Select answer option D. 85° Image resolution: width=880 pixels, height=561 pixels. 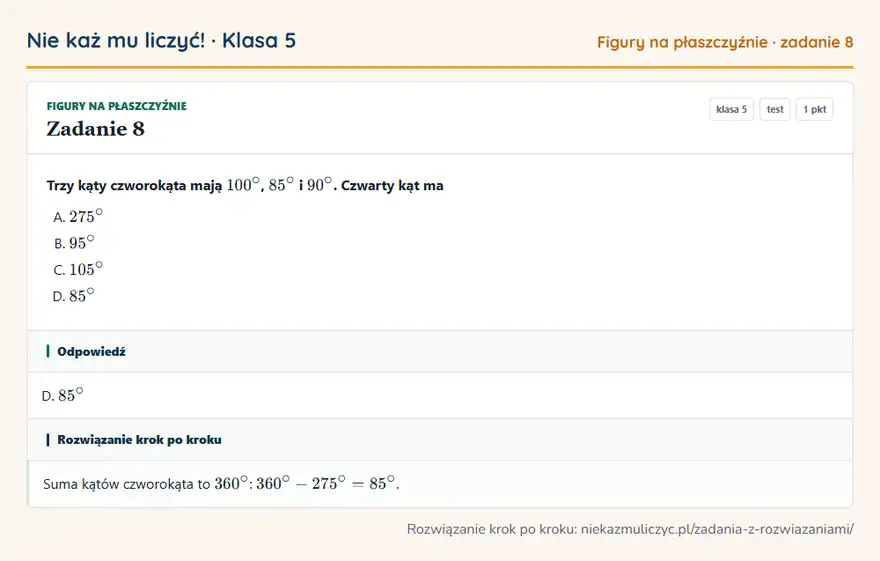74,295
